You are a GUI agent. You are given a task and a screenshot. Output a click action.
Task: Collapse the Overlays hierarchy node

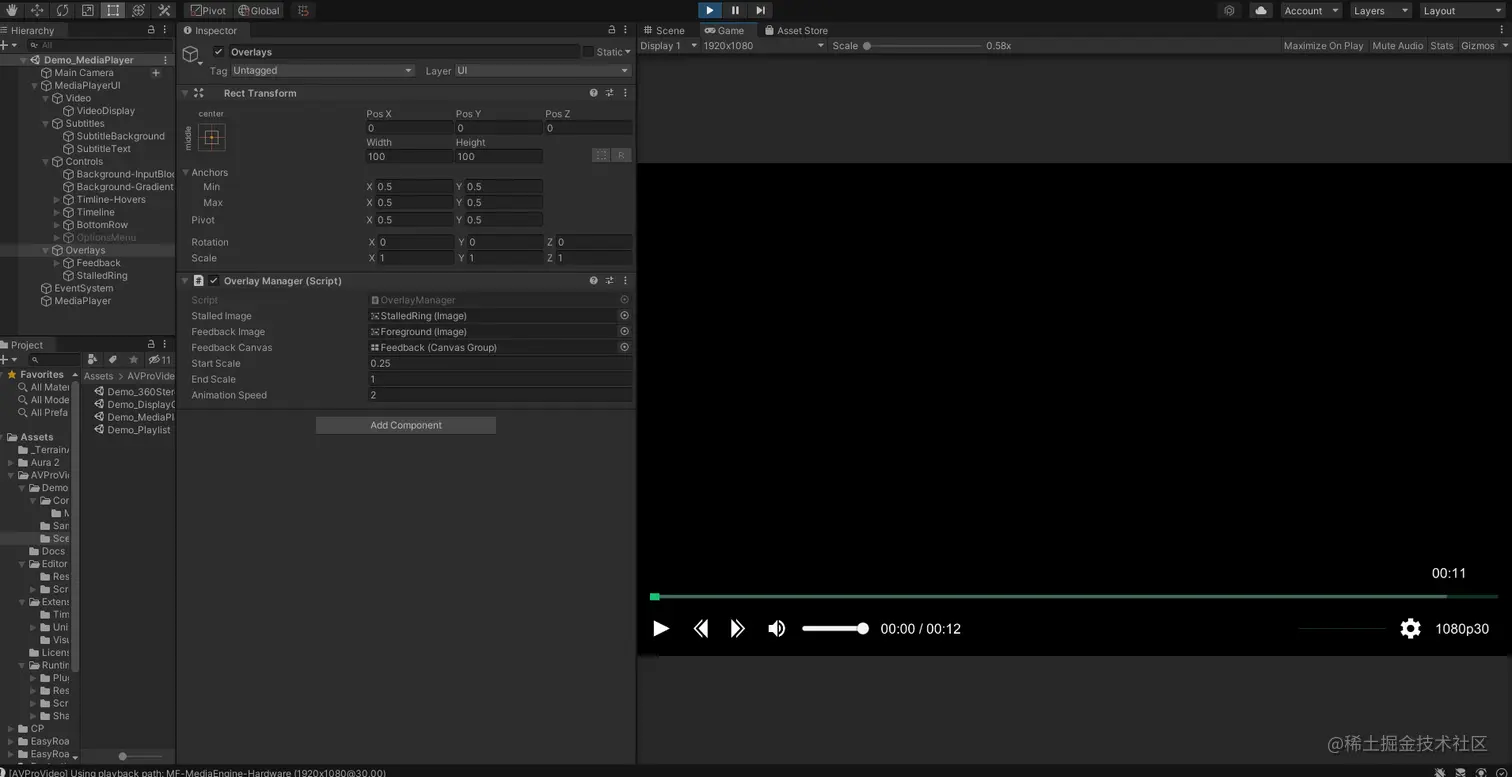tap(45, 251)
